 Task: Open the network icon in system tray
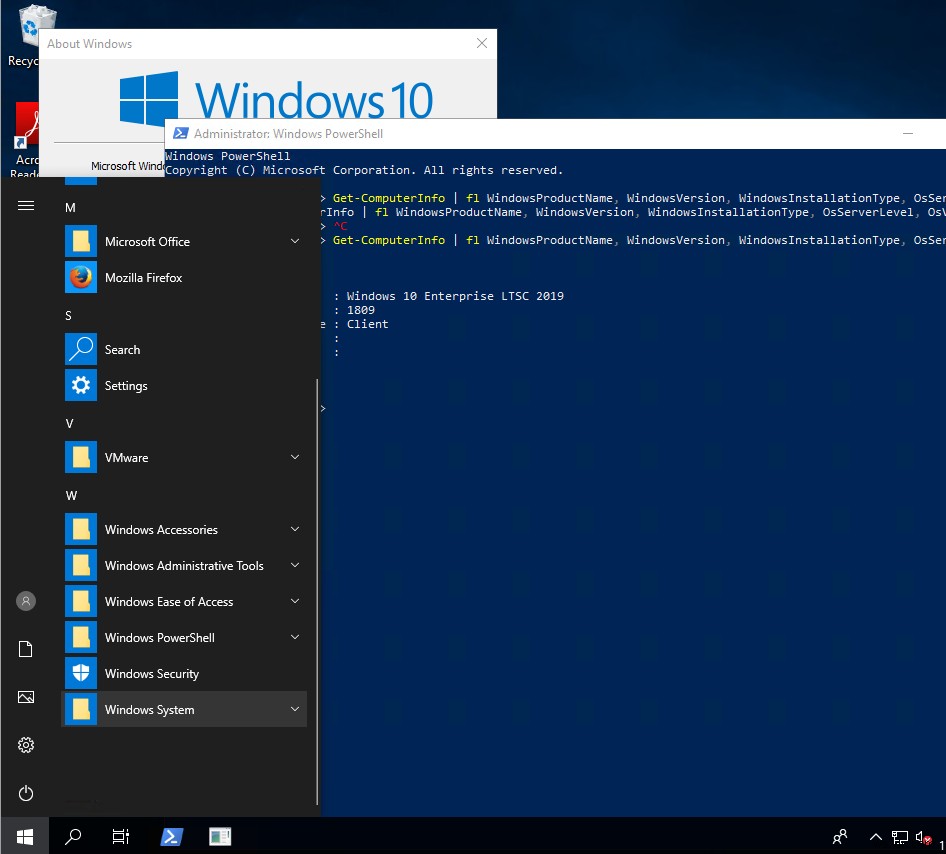(898, 837)
